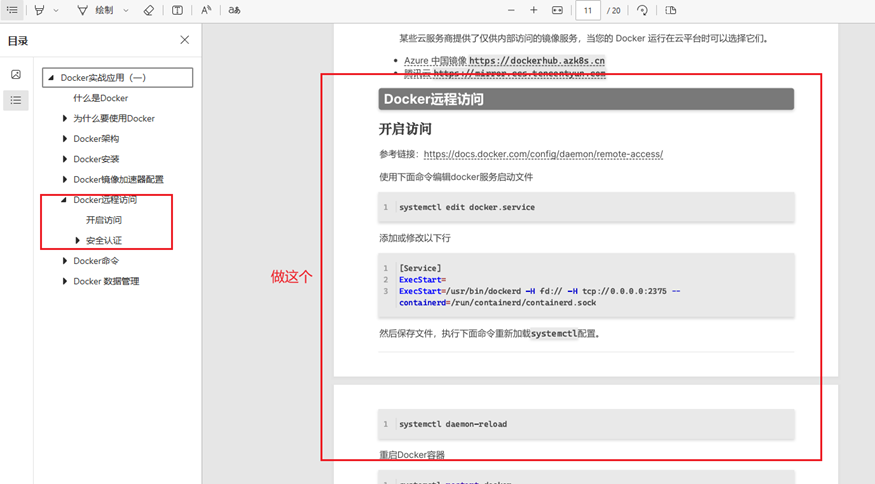Click the rotate page icon
875x484 pixels.
click(x=642, y=10)
